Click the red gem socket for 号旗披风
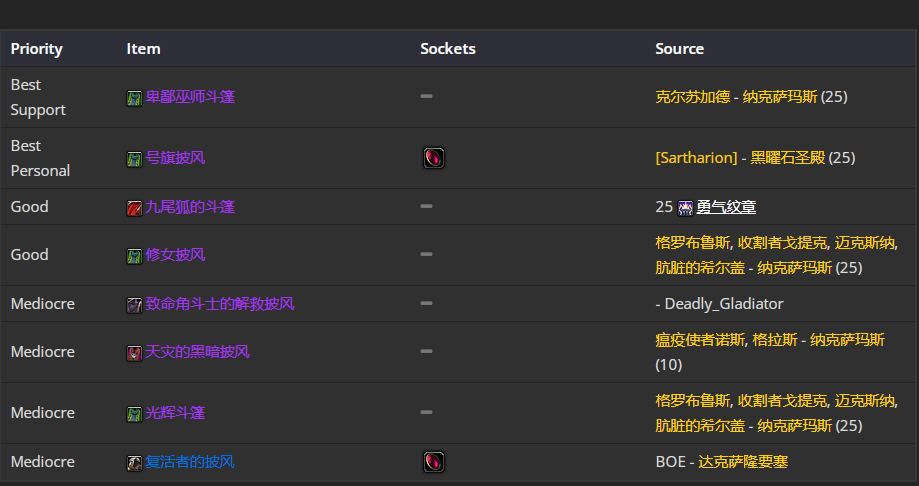 434,158
